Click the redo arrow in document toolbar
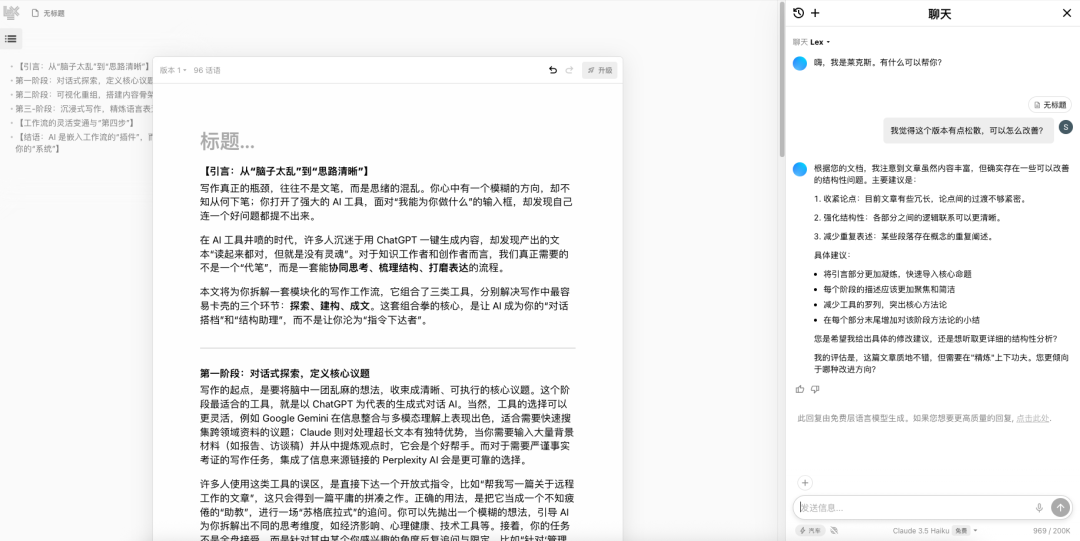The height and width of the screenshot is (541, 1080). [x=570, y=70]
